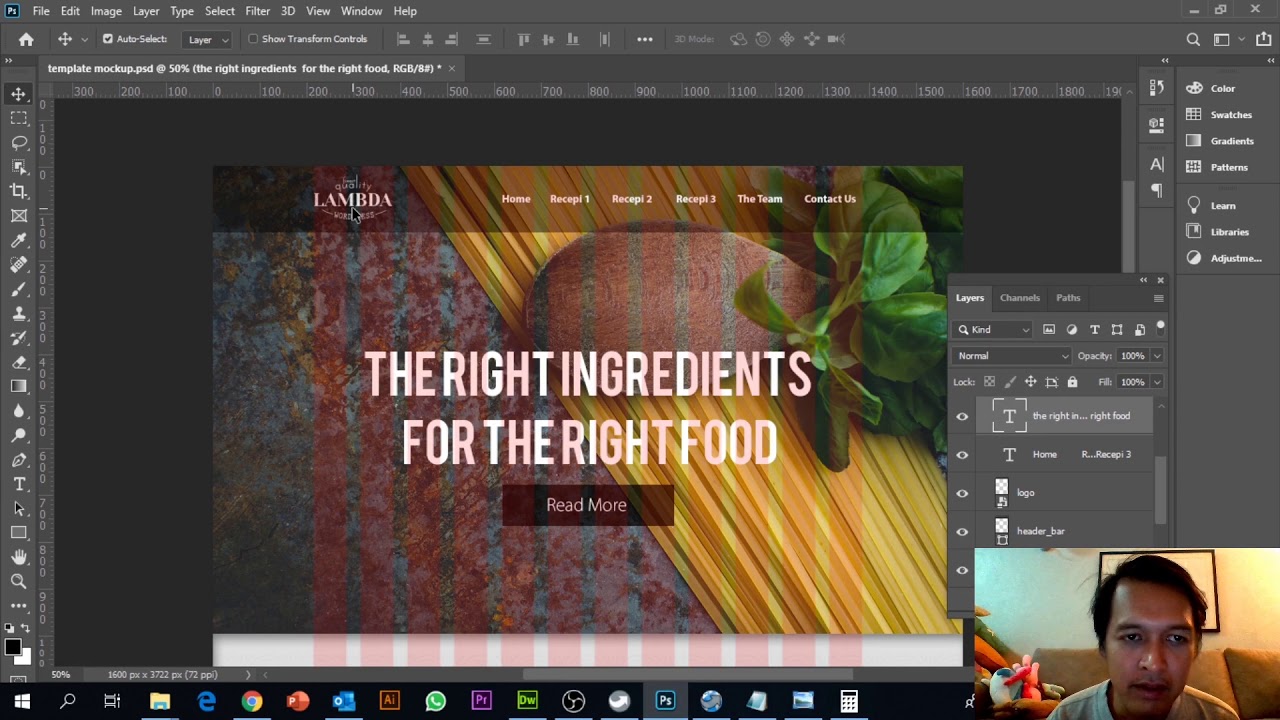Select the Rectangular Marquee tool

[x=19, y=118]
